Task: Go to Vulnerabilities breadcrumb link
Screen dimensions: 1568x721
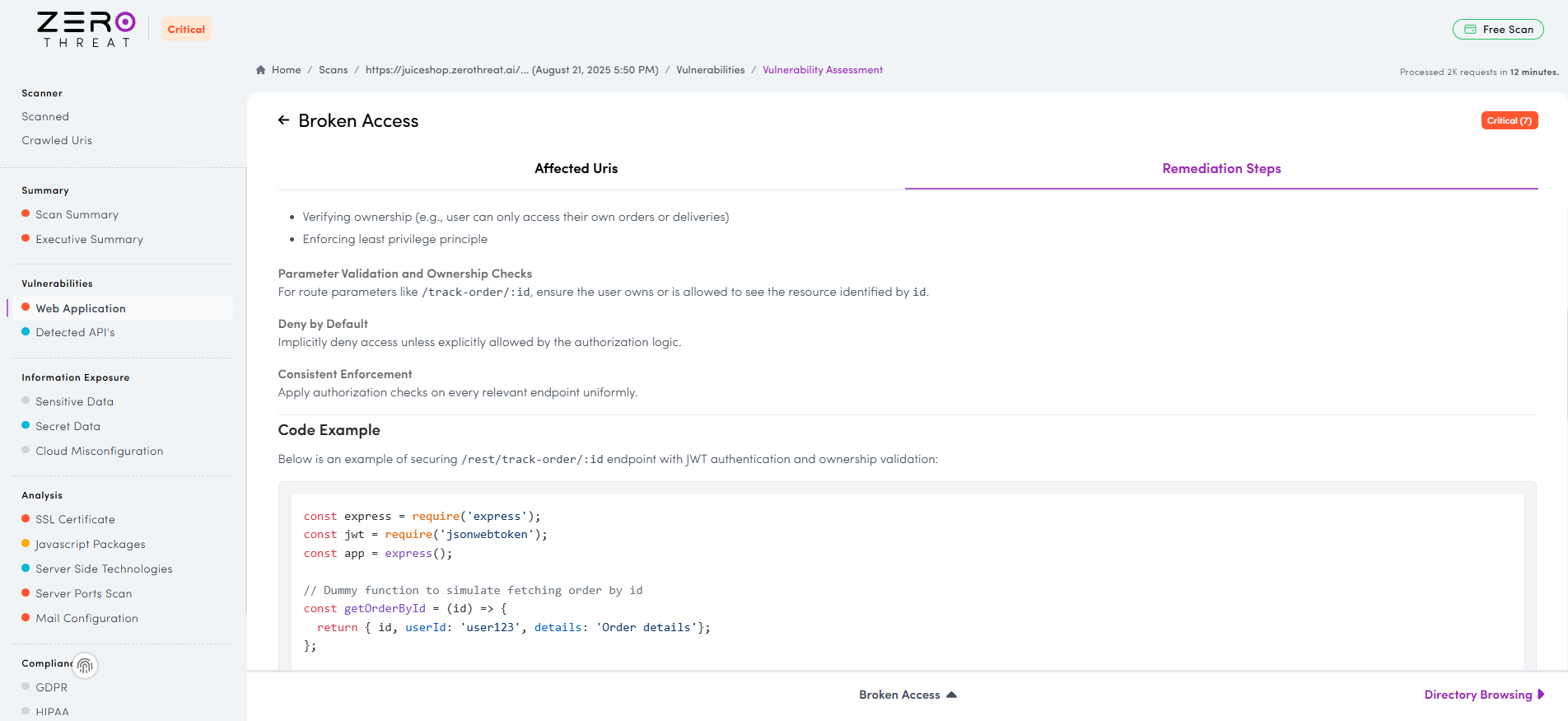Action: click(x=710, y=70)
